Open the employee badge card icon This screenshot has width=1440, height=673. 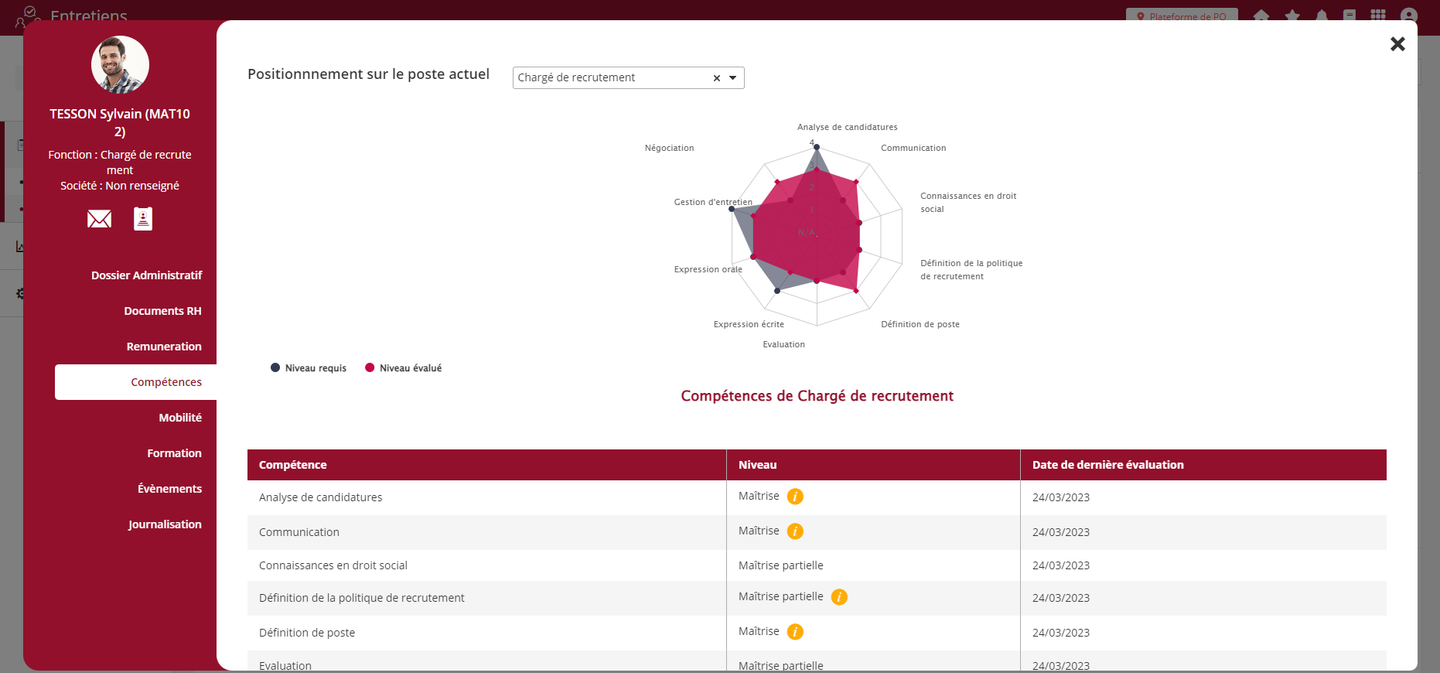tap(143, 219)
